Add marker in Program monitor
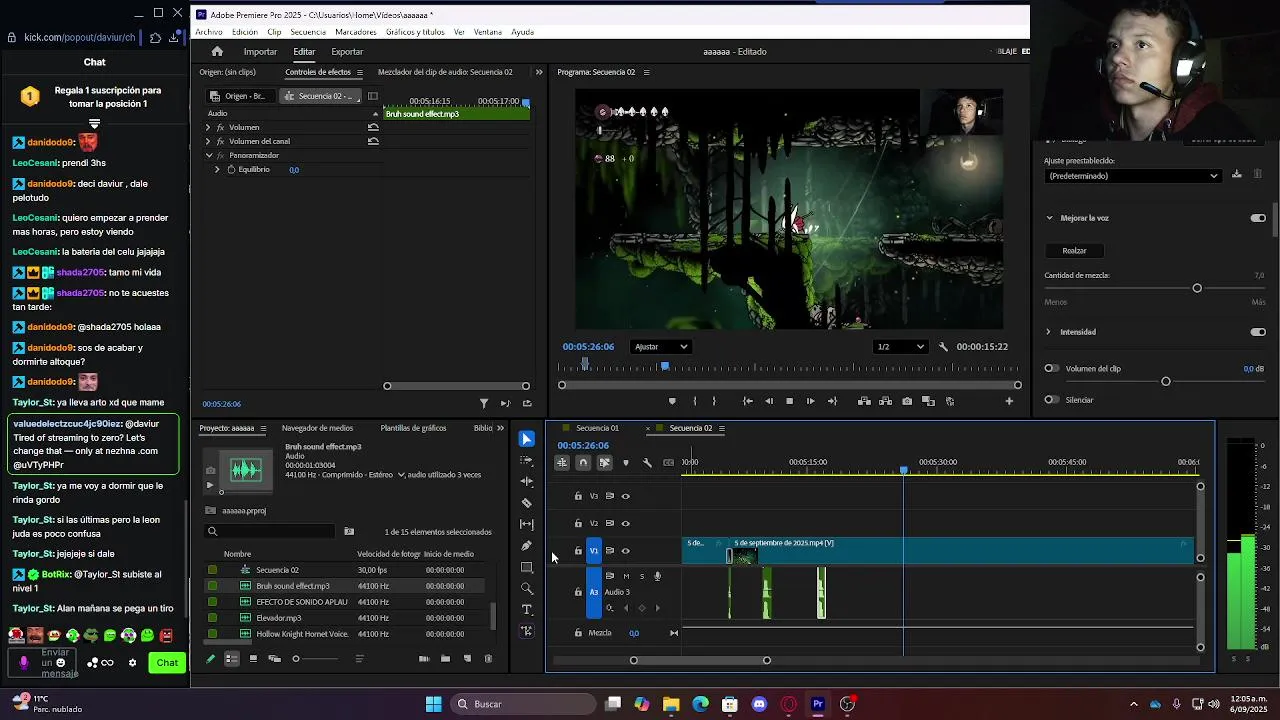 (x=672, y=401)
